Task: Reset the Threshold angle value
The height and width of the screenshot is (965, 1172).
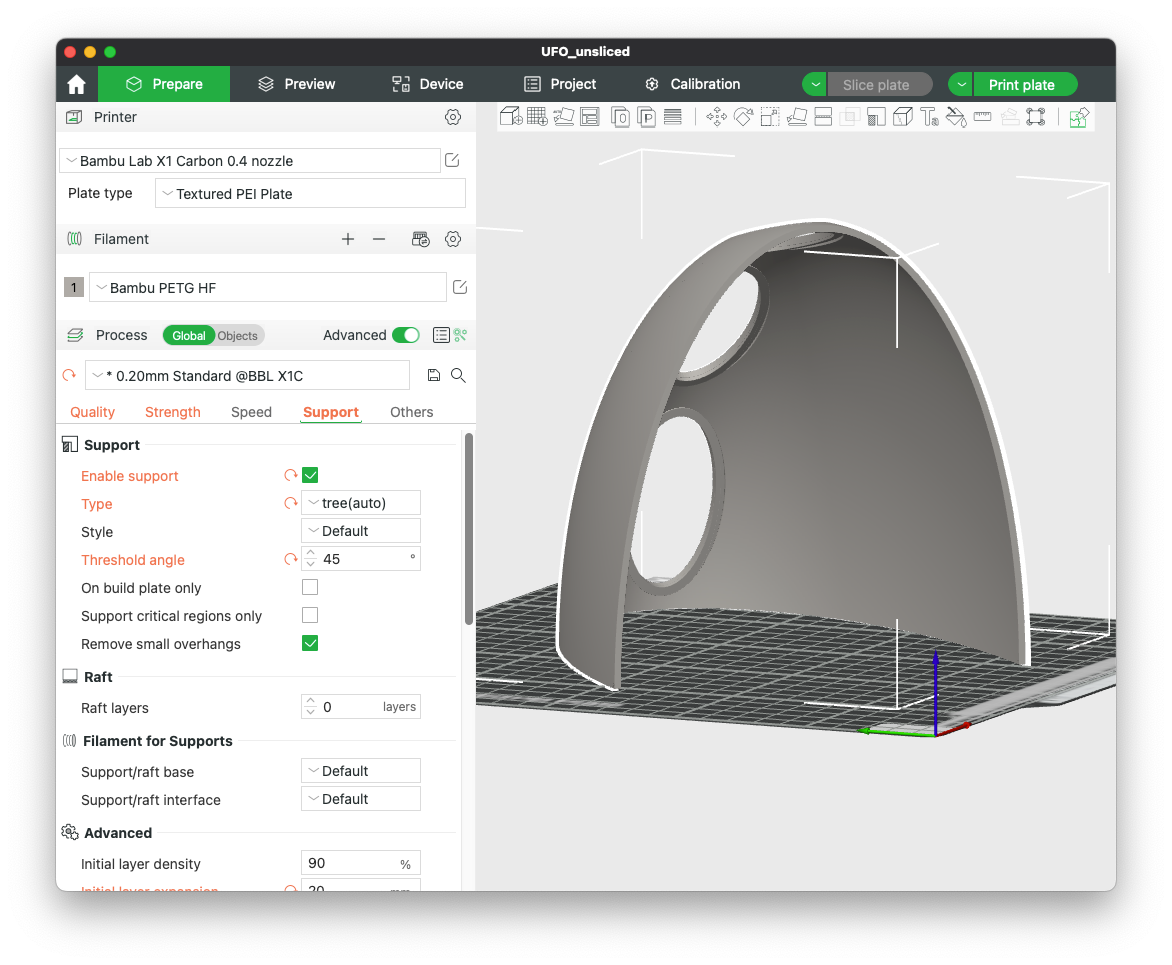Action: (291, 559)
